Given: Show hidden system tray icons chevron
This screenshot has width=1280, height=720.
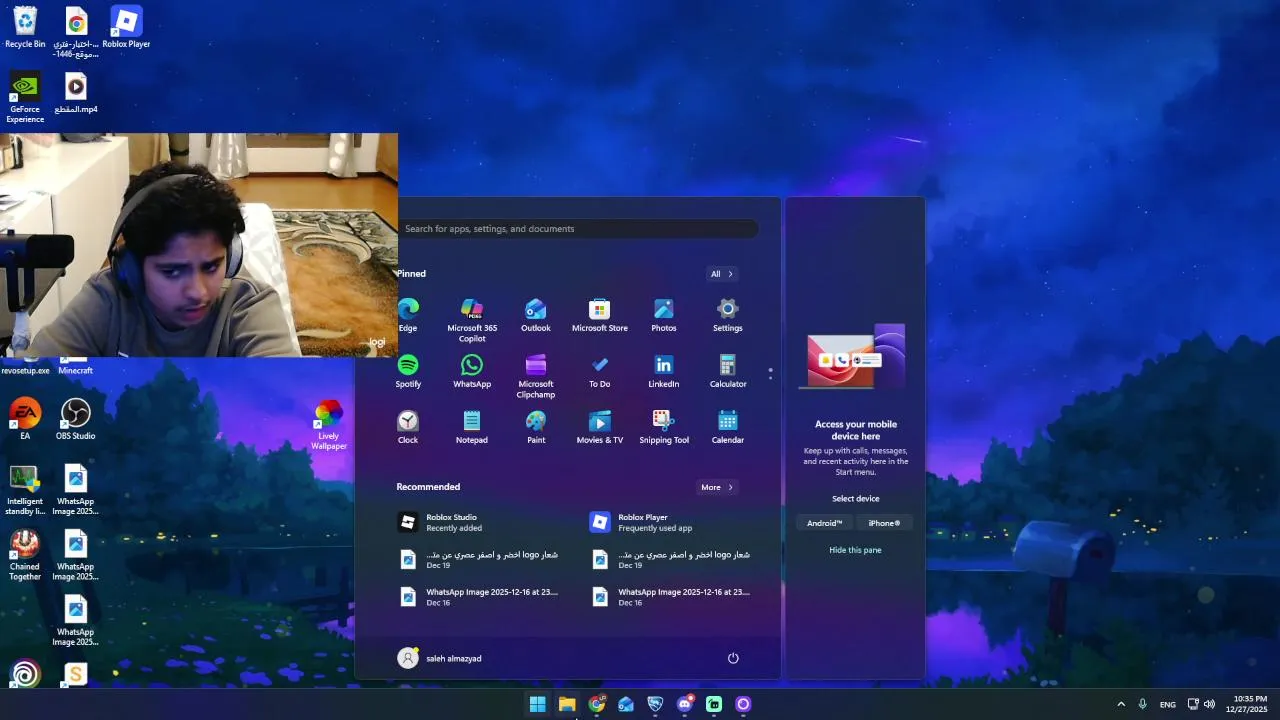Looking at the screenshot, I should pos(1121,704).
